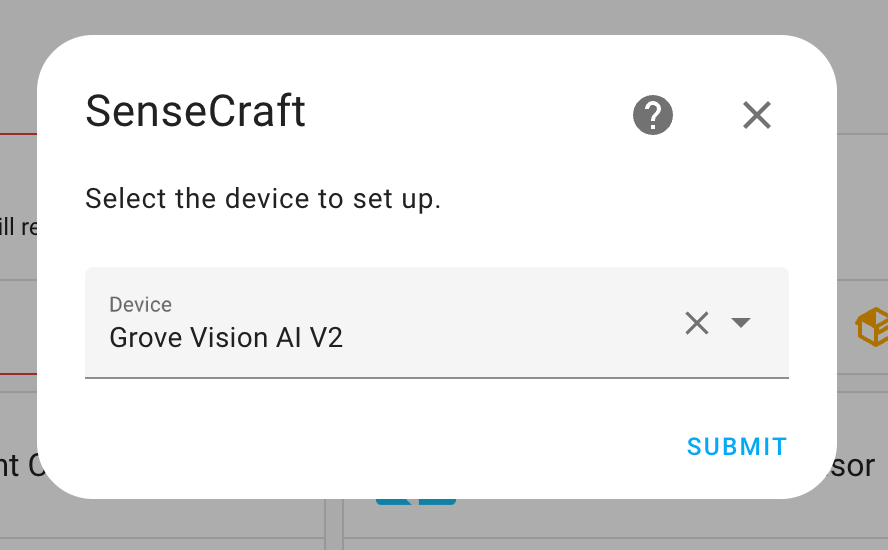Image resolution: width=888 pixels, height=550 pixels.
Task: Click the underline below the Device field
Action: [x=437, y=377]
